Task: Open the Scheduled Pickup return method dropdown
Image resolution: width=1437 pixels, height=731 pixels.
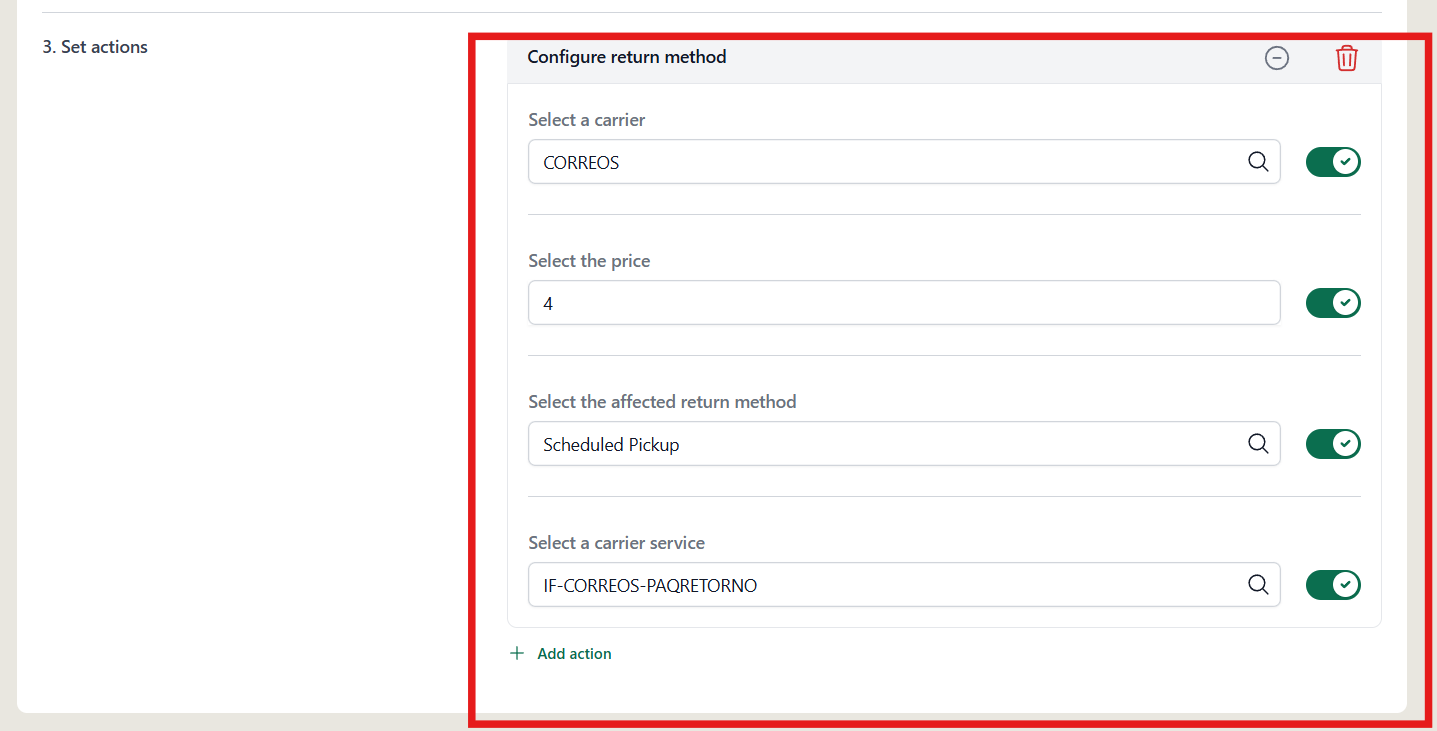Action: pos(904,444)
